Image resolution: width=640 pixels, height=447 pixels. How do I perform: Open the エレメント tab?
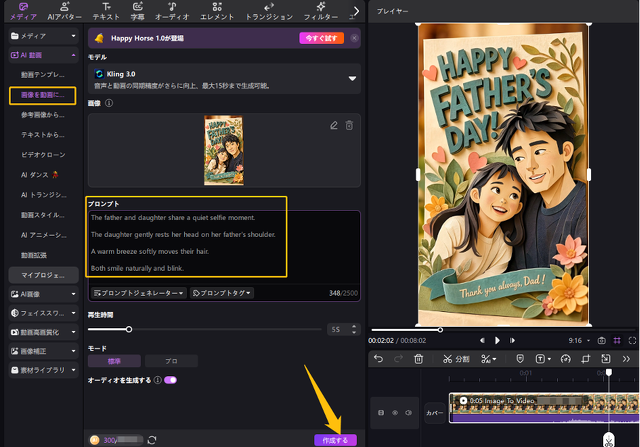(217, 11)
